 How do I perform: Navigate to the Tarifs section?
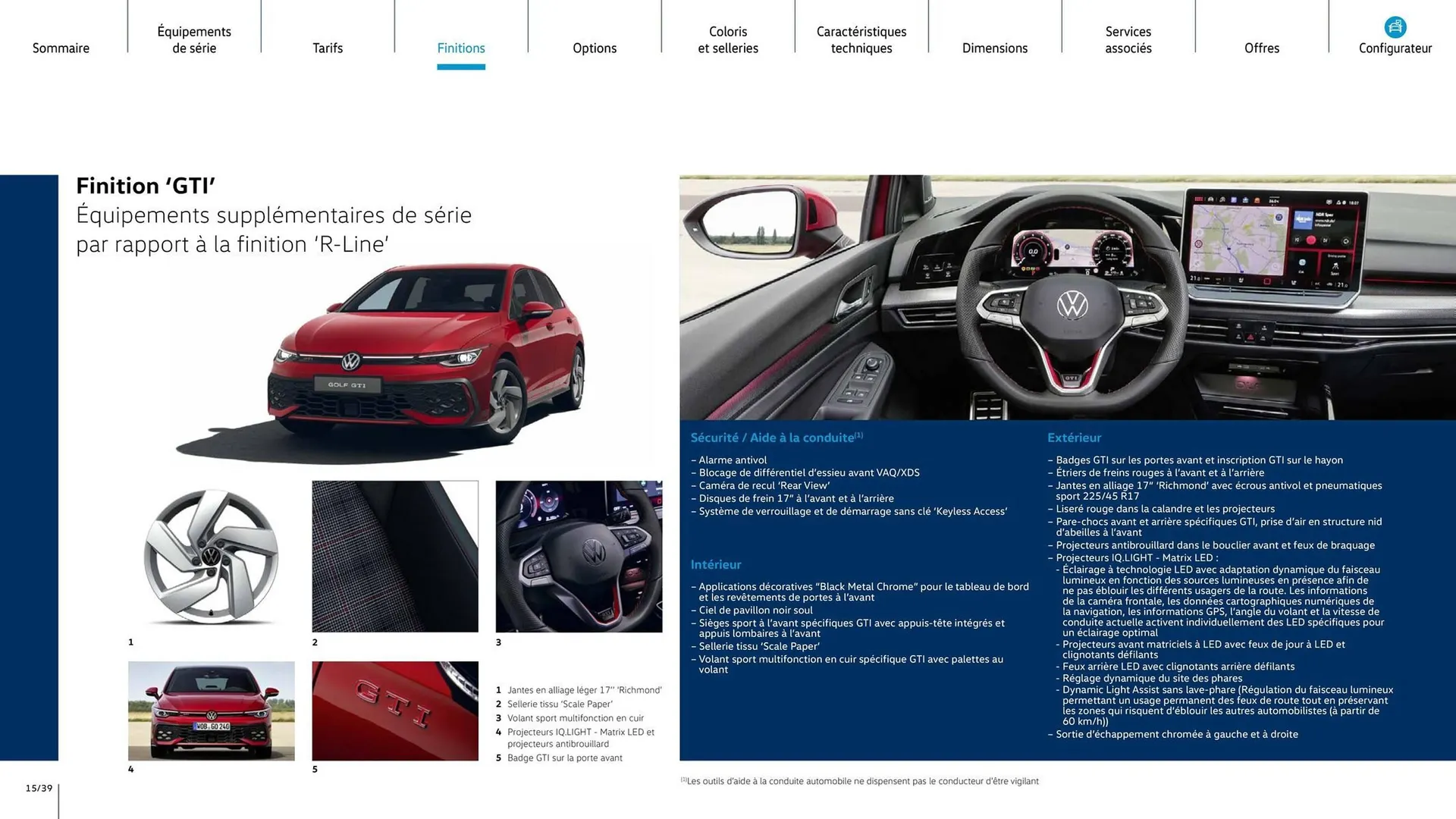328,48
